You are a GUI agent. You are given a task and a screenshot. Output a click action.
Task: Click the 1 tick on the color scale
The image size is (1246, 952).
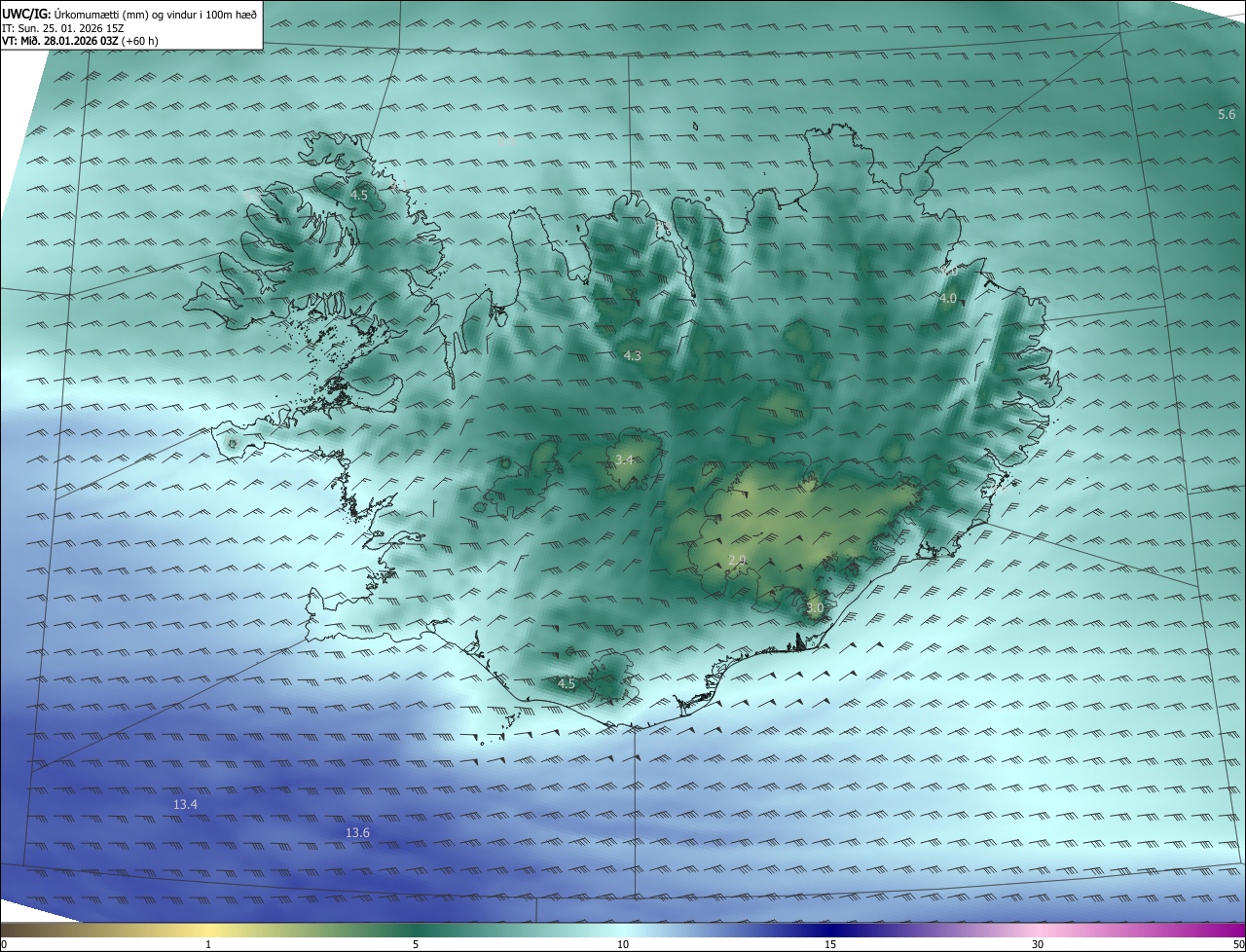[x=208, y=944]
